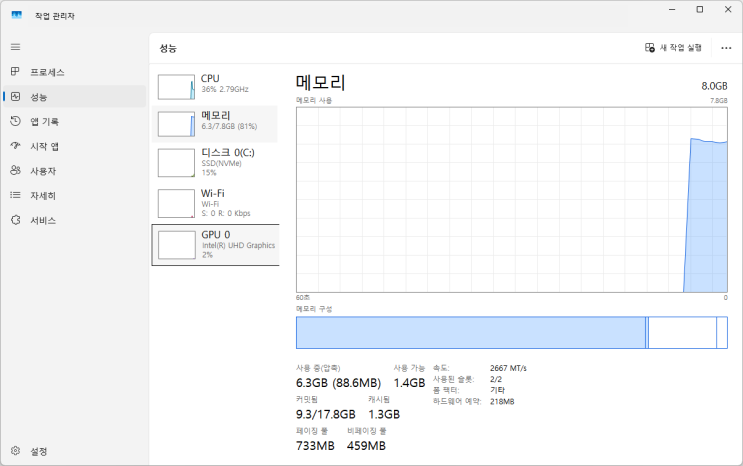Select the 메모리 performance entry
This screenshot has height=466, width=743.
click(x=215, y=123)
